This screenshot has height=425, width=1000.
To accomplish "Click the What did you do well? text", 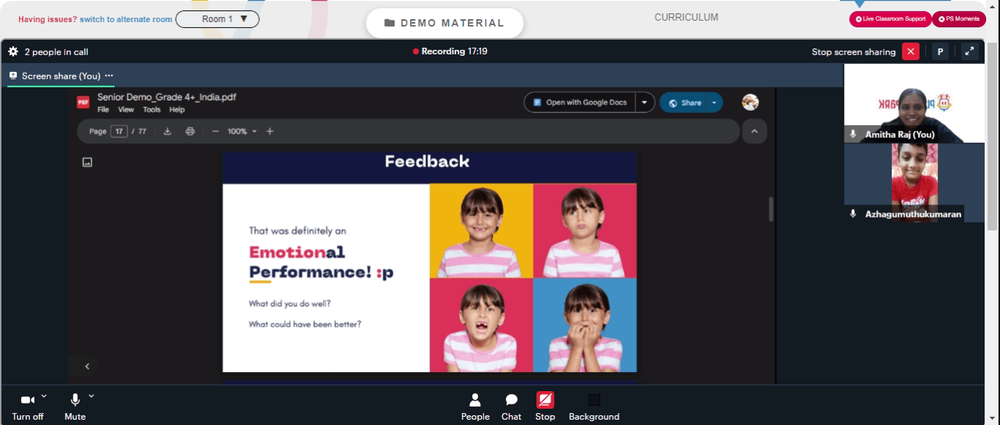I will [290, 304].
